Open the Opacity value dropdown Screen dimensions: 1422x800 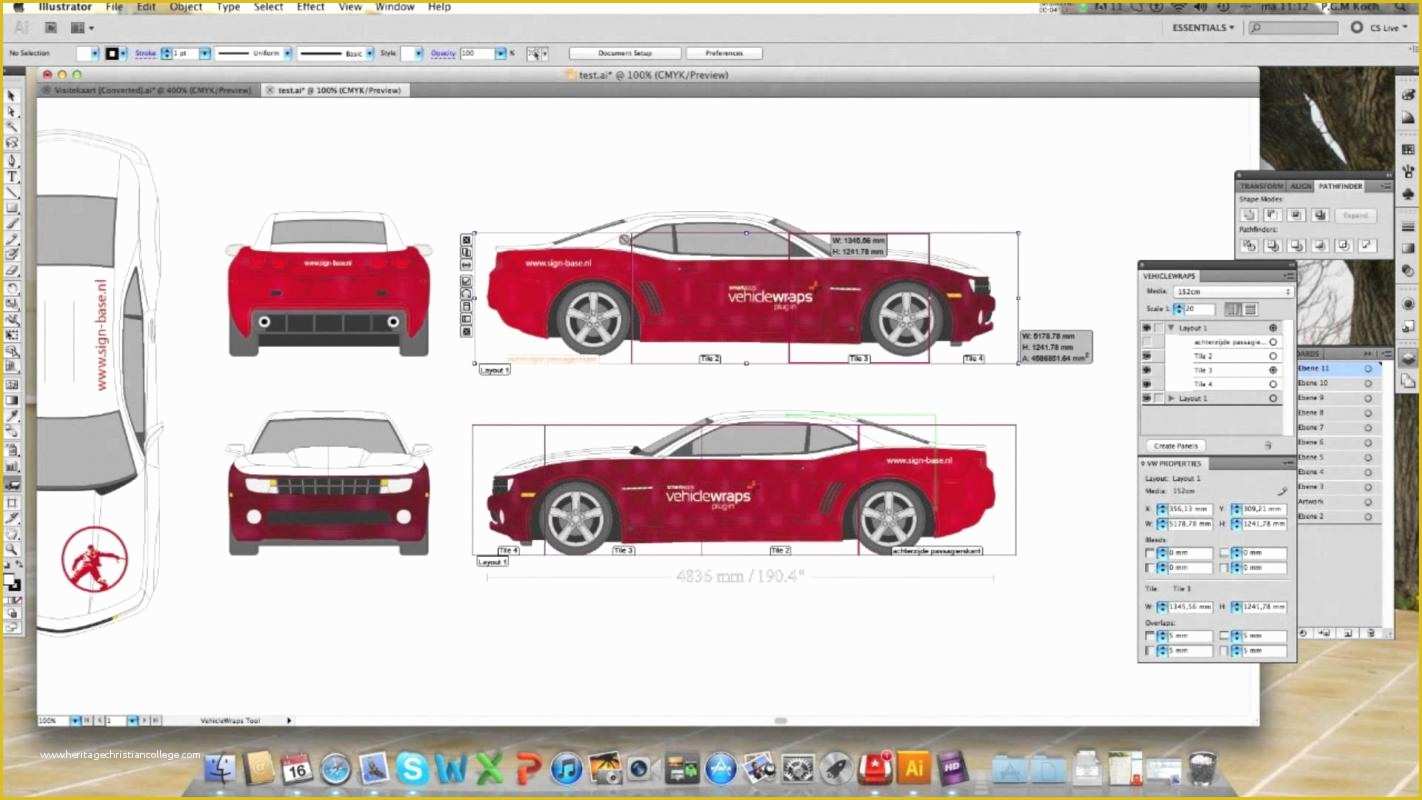point(501,53)
